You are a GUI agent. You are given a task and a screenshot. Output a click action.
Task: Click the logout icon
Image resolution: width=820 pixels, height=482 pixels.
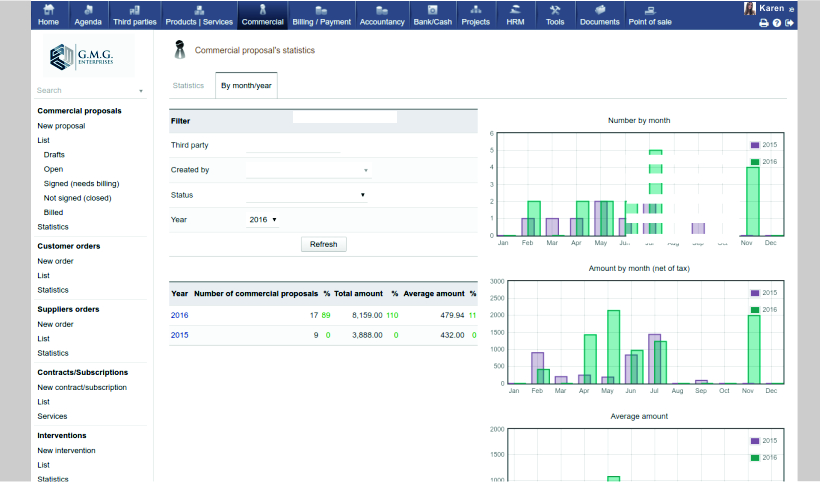(790, 23)
